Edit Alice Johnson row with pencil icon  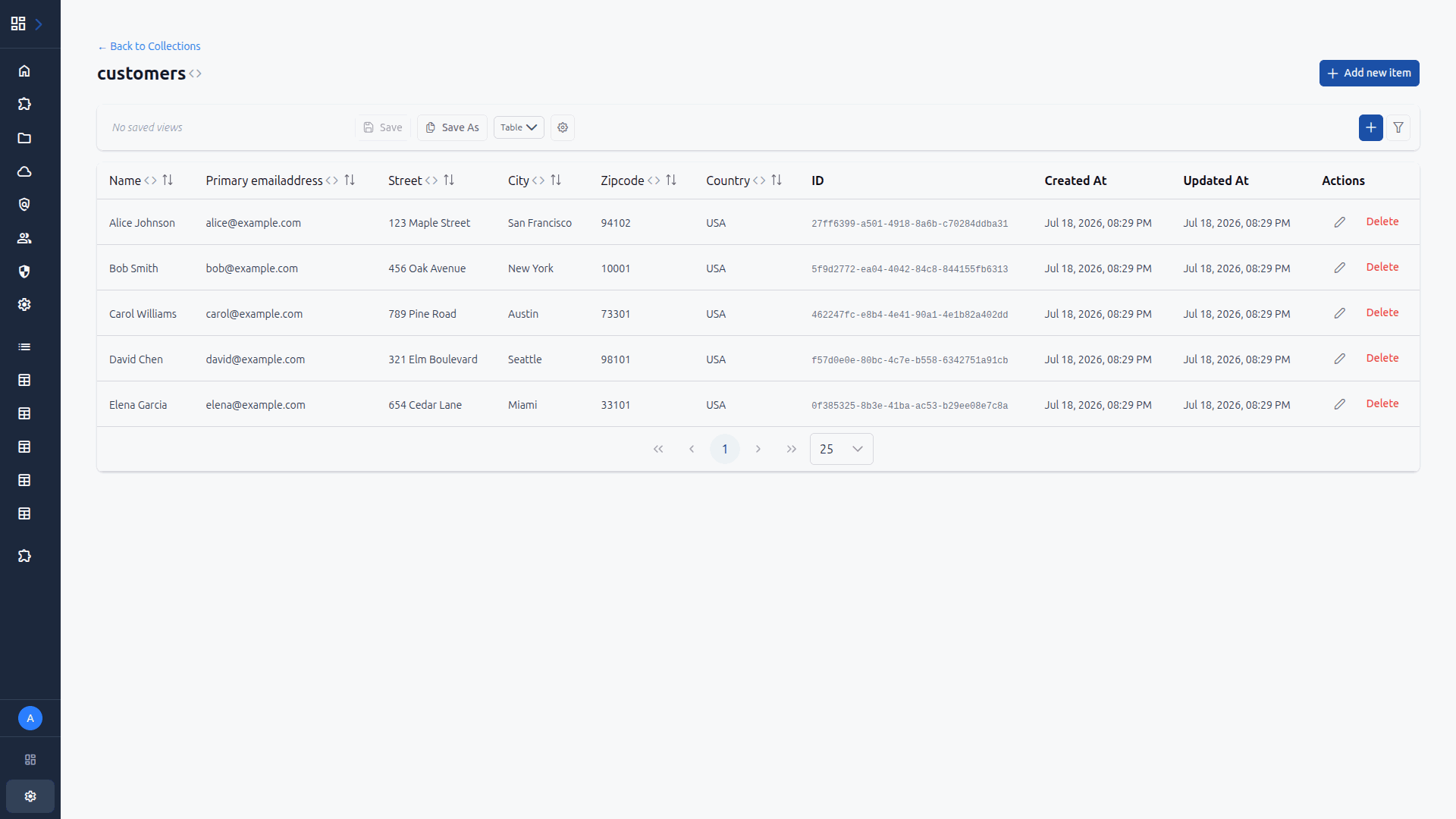point(1340,222)
